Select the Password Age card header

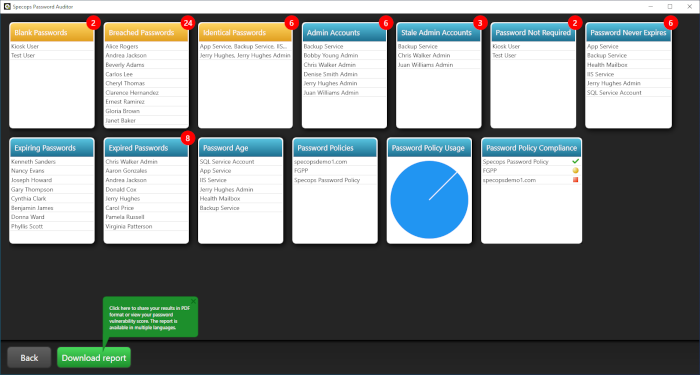[x=240, y=148]
